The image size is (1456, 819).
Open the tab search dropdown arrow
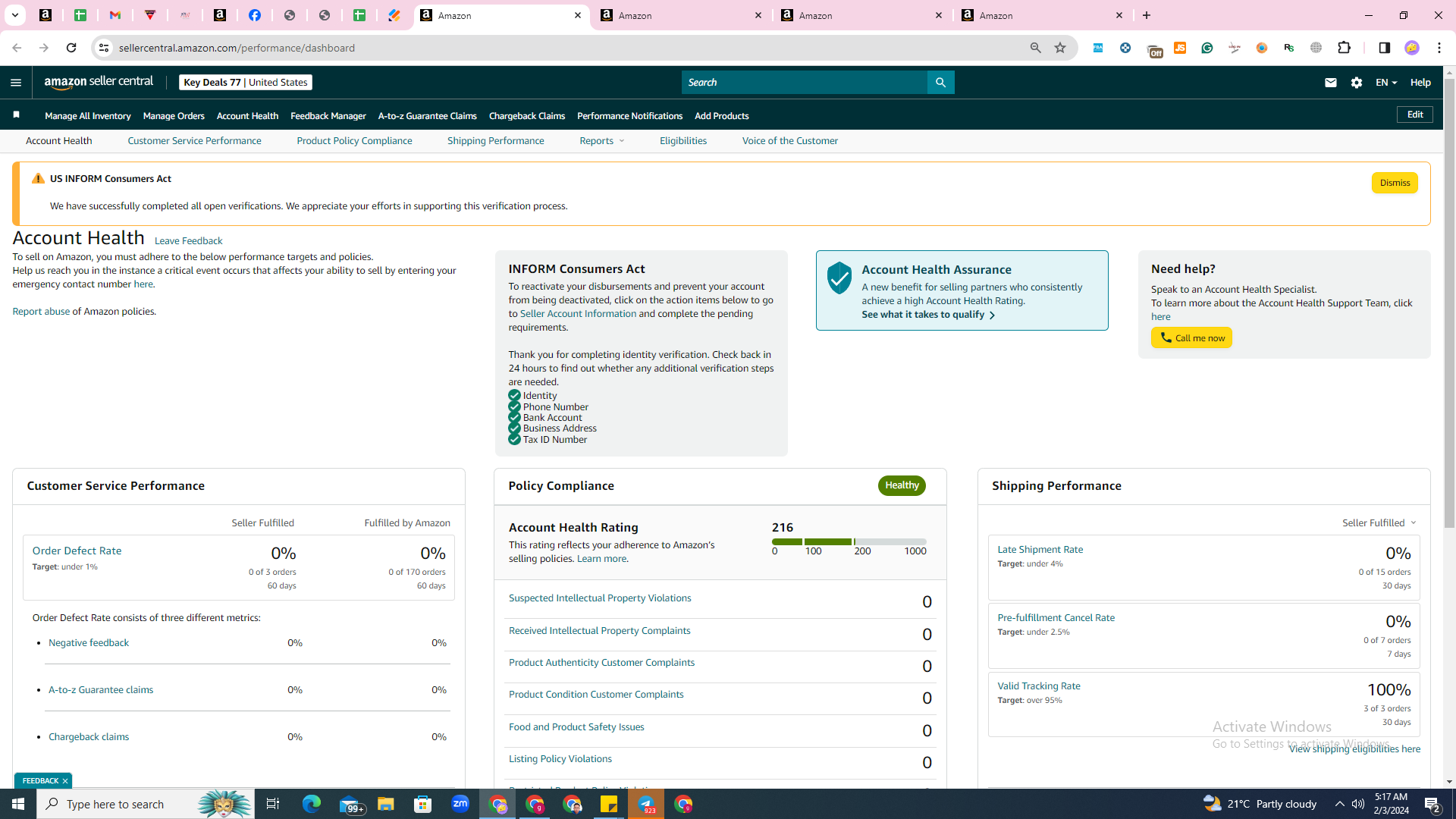click(x=14, y=15)
